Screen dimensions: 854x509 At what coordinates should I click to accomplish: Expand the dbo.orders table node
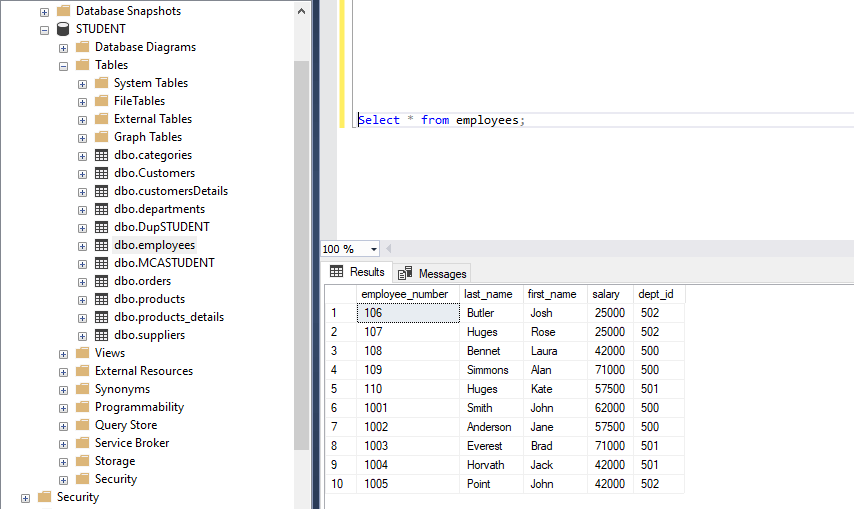[x=82, y=282]
